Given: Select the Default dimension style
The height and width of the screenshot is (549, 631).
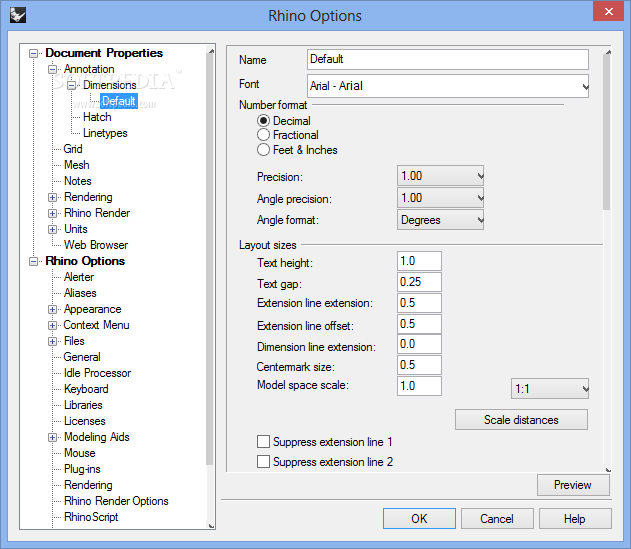Looking at the screenshot, I should coord(119,101).
